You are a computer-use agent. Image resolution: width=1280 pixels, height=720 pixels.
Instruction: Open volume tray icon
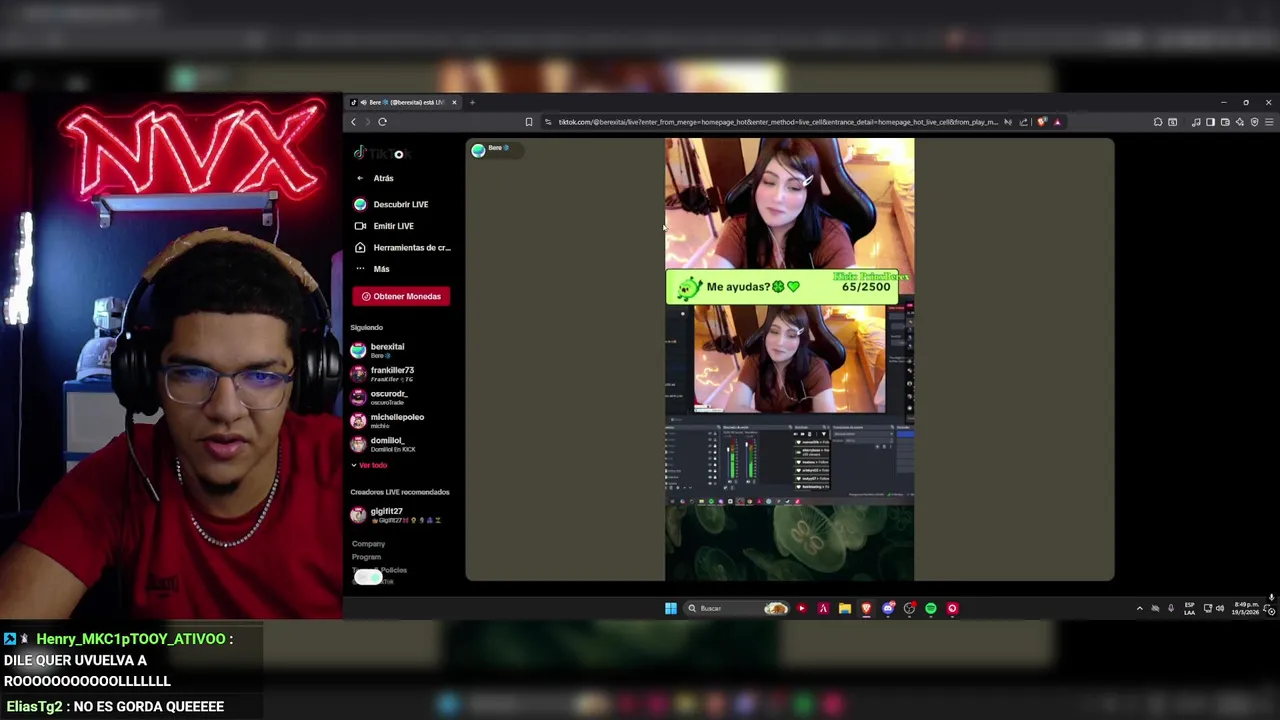click(x=1220, y=608)
